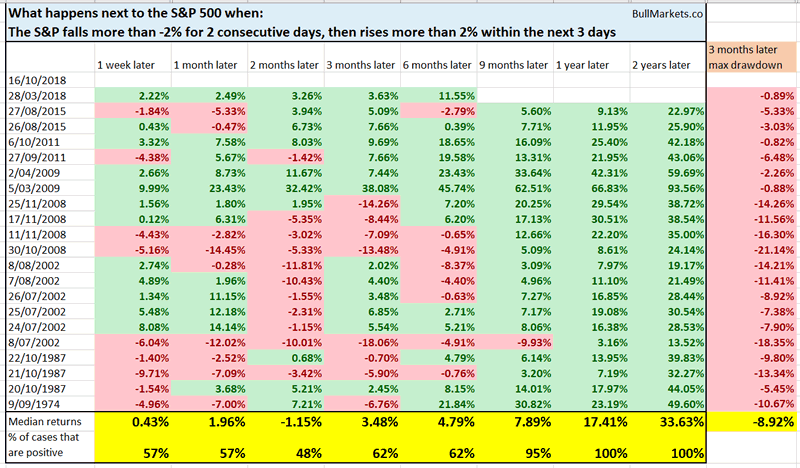Screen dimensions: 800x468
Task: Click the '2 years later' column header
Action: [662, 65]
